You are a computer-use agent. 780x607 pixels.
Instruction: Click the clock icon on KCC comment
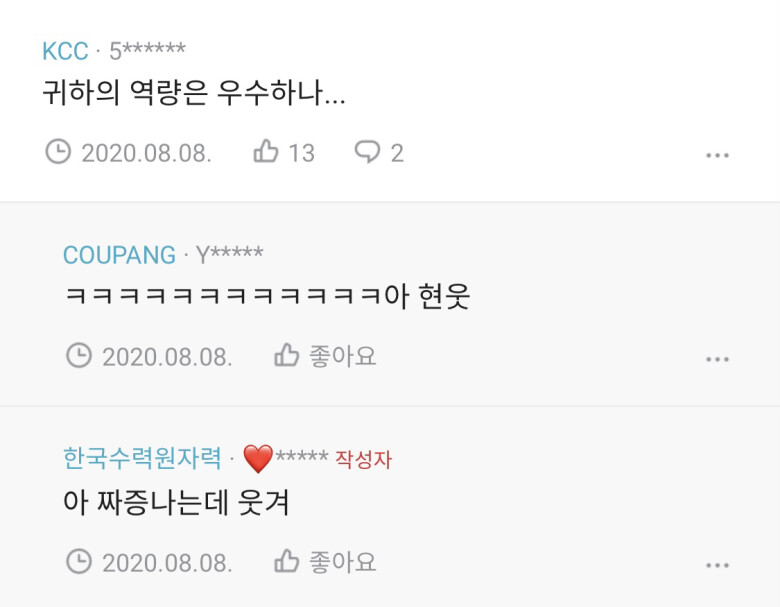click(58, 151)
